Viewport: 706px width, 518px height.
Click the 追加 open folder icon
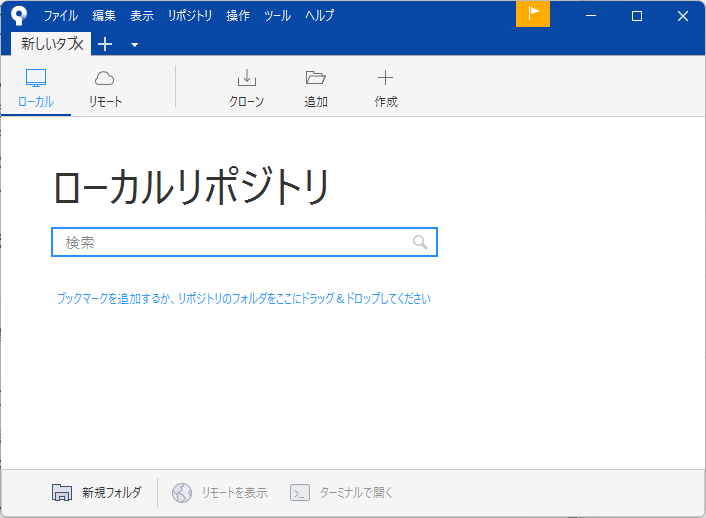316,79
